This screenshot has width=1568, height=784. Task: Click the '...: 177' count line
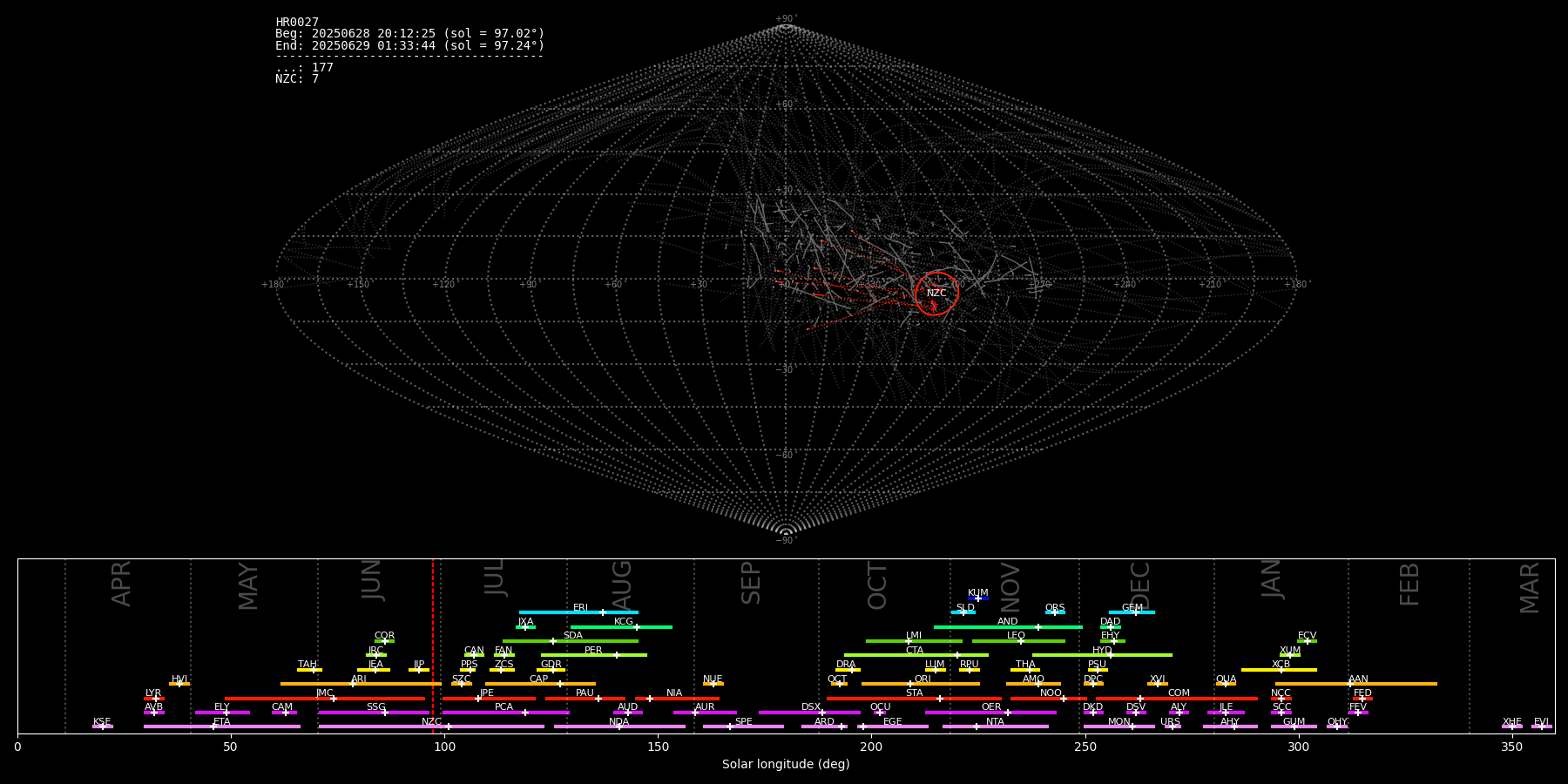pyautogui.click(x=304, y=68)
